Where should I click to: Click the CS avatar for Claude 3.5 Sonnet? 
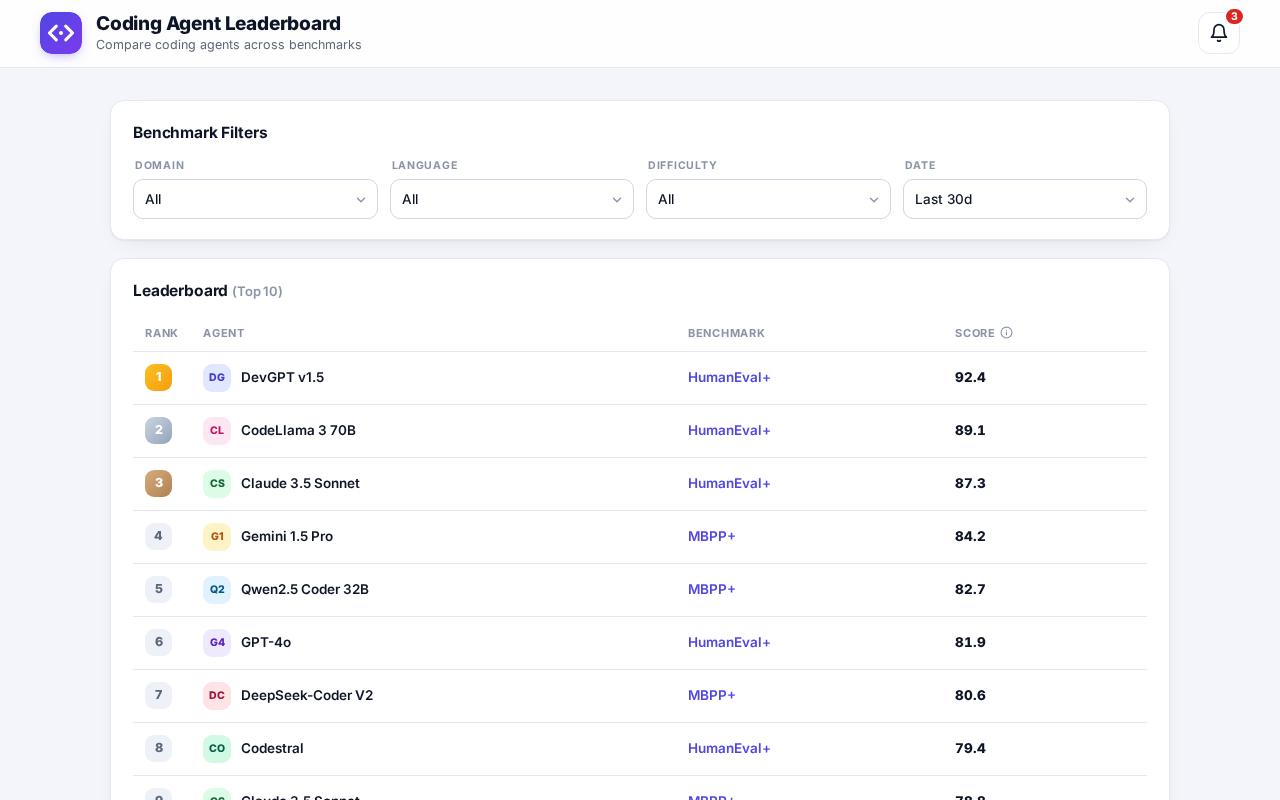(217, 484)
